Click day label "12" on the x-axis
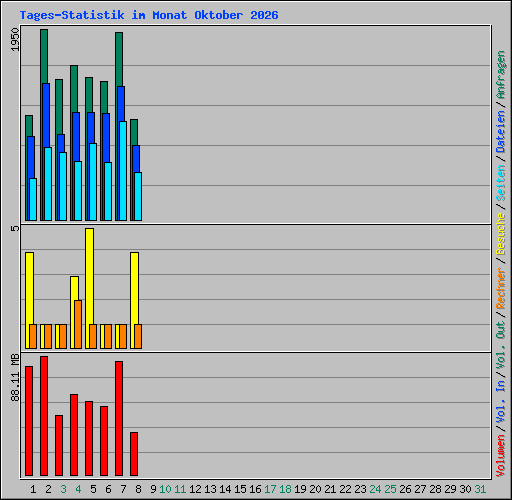The height and width of the screenshot is (500, 512). click(195, 489)
